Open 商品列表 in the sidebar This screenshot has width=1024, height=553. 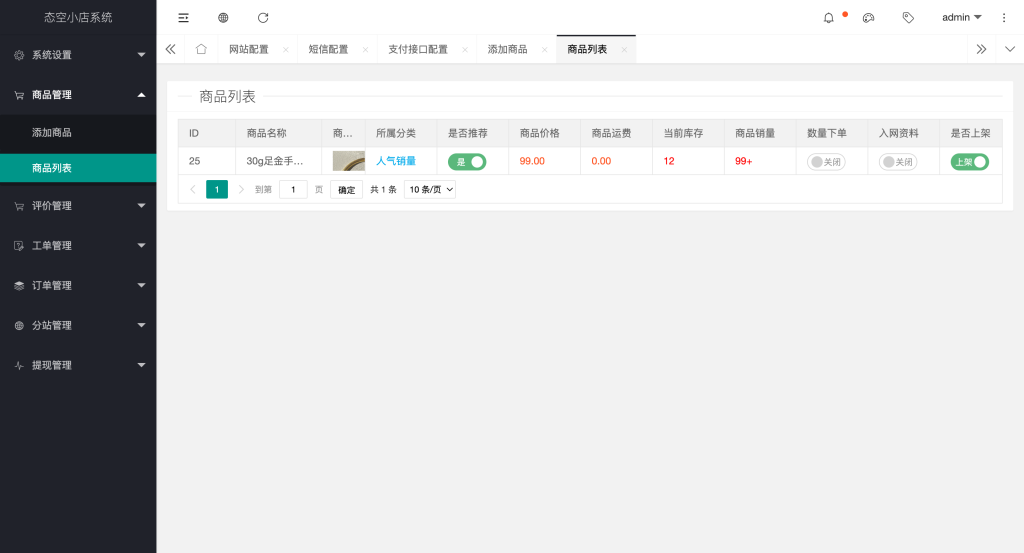(x=78, y=168)
